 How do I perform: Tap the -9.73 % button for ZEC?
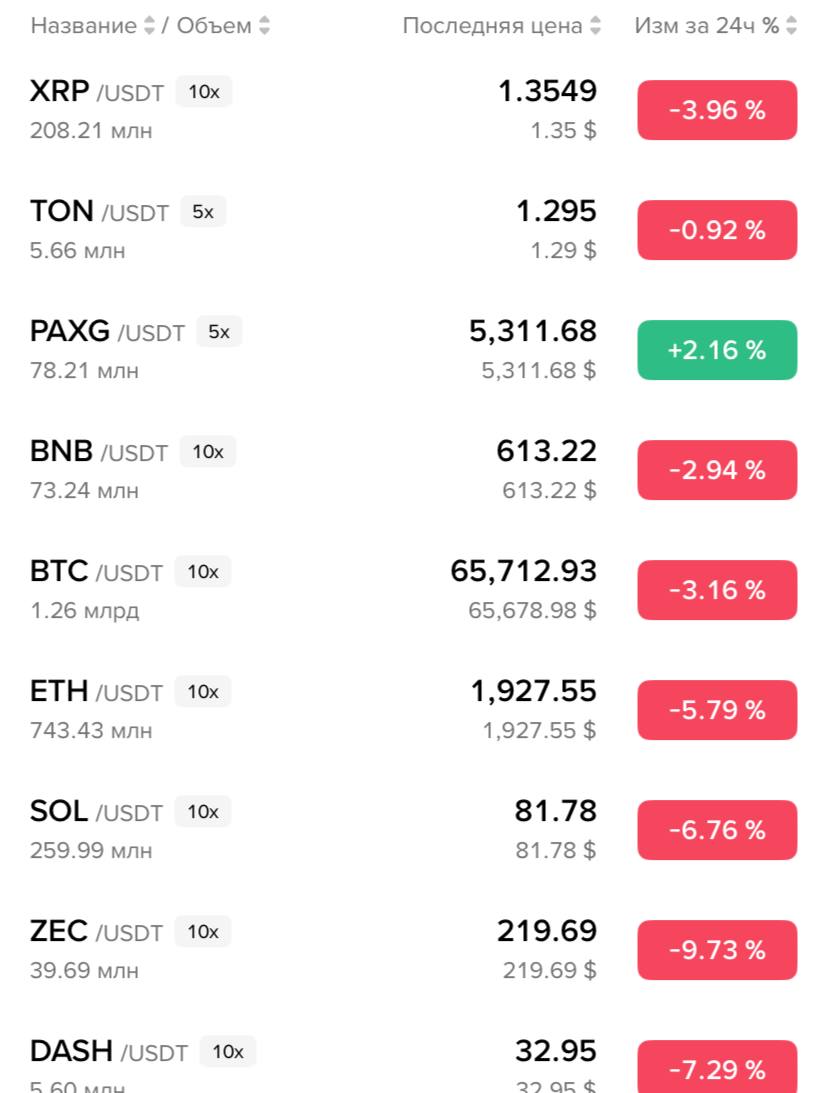pyautogui.click(x=717, y=949)
